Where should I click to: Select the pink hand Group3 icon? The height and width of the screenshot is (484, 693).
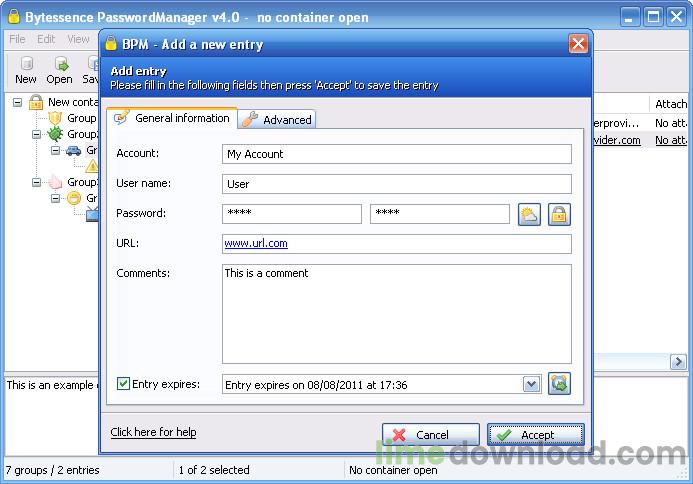pos(55,182)
